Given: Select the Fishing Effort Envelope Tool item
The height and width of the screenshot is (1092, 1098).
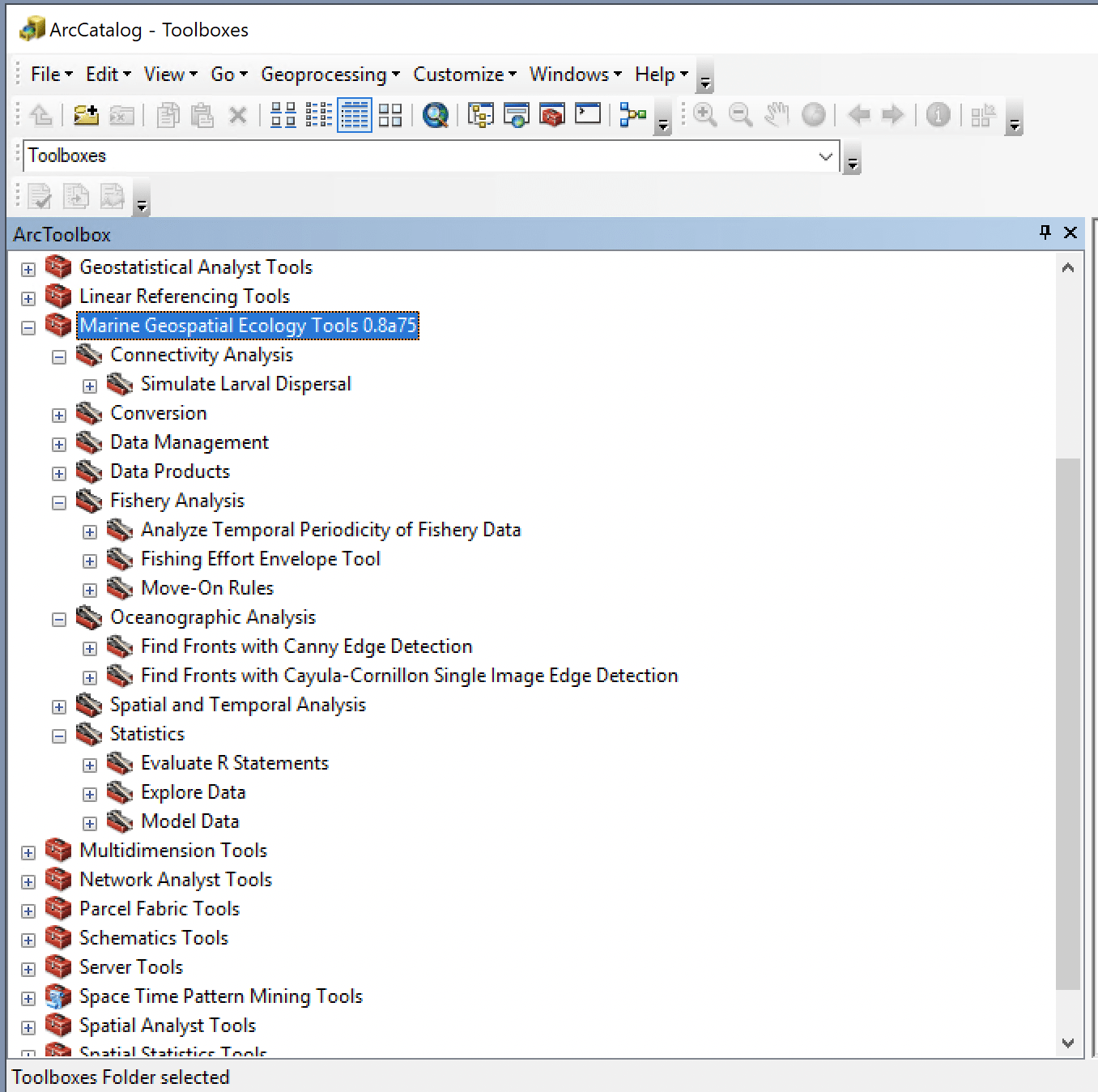Looking at the screenshot, I should [260, 559].
